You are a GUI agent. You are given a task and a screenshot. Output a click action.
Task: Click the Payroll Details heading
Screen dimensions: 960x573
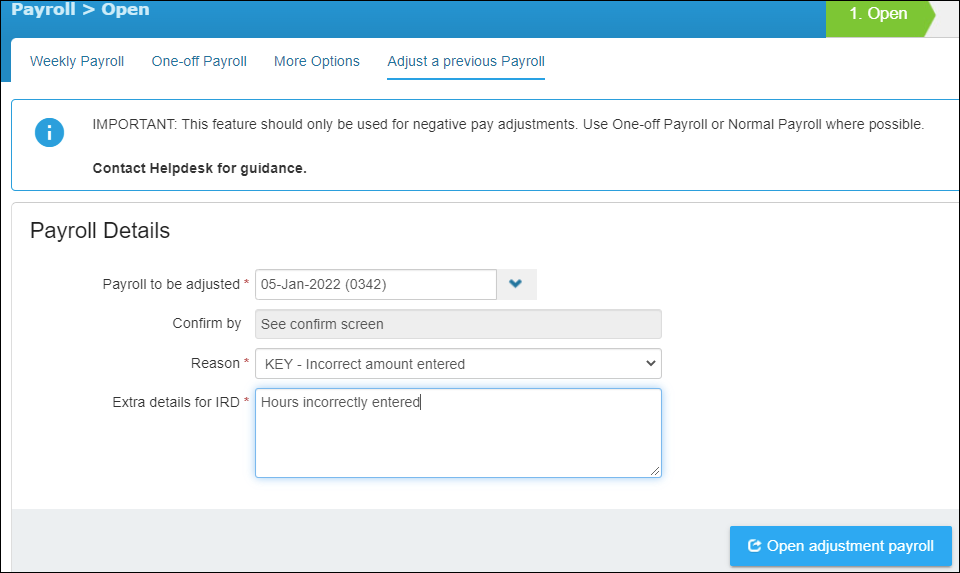click(100, 231)
